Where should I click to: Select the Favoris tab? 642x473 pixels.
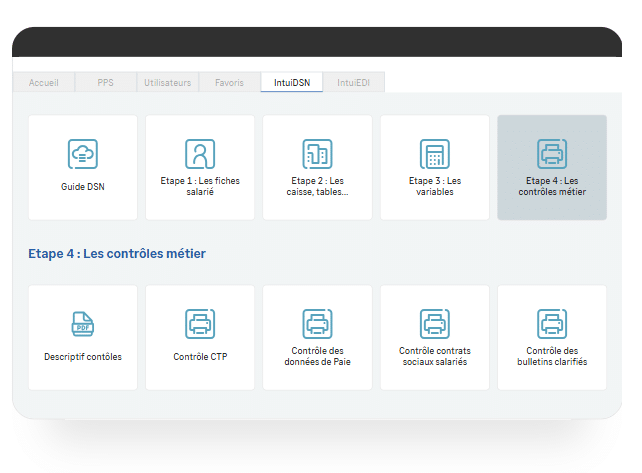(x=229, y=83)
